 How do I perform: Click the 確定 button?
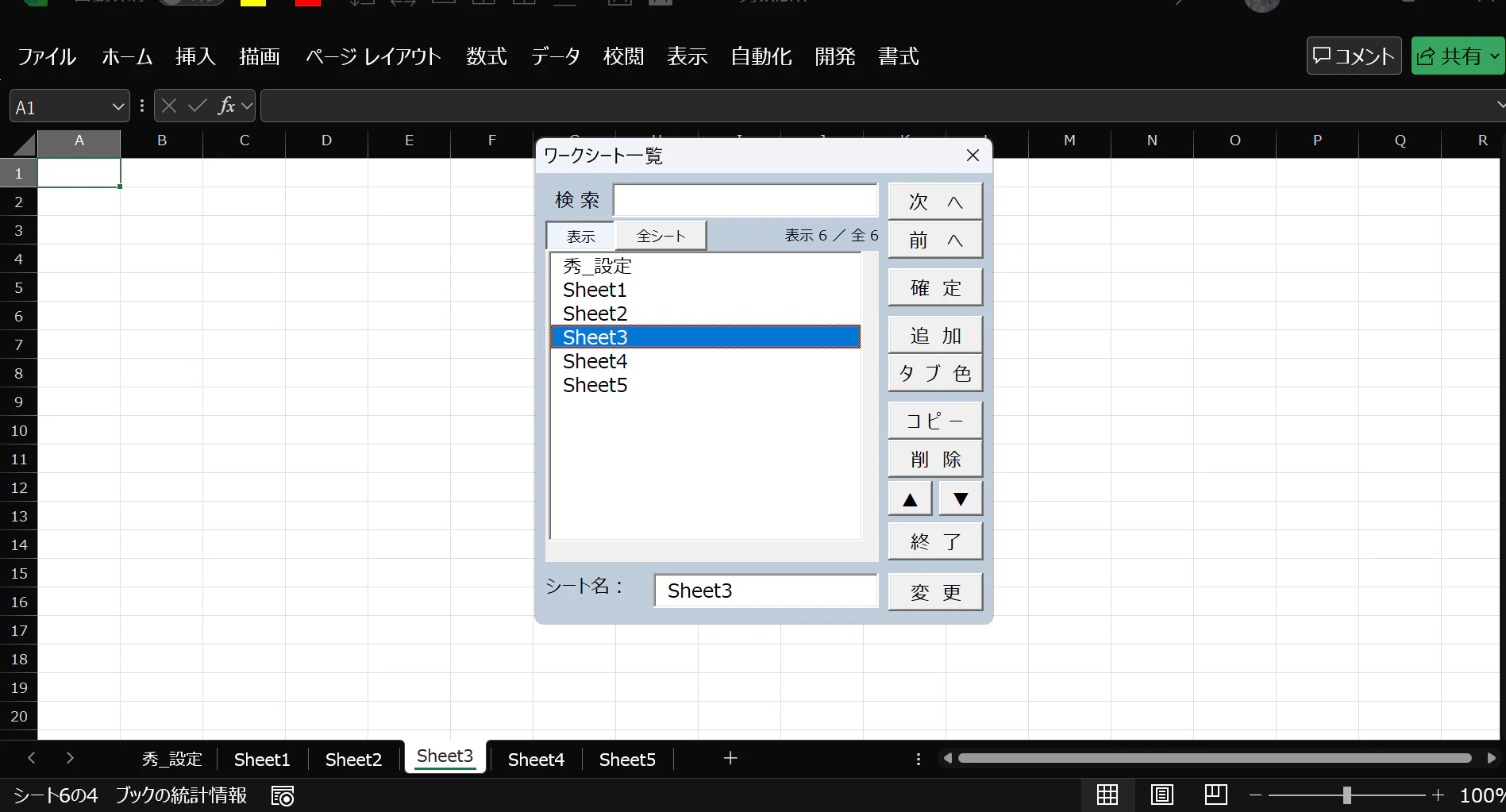point(935,287)
